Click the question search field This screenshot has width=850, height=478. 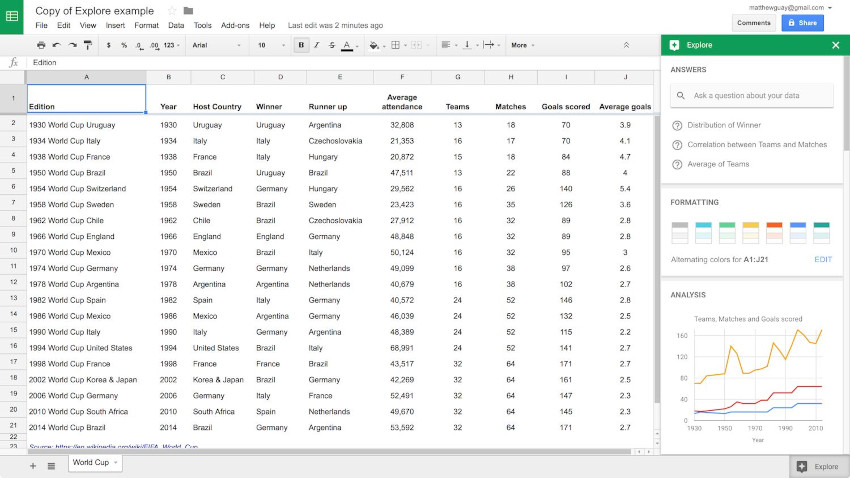click(x=751, y=95)
